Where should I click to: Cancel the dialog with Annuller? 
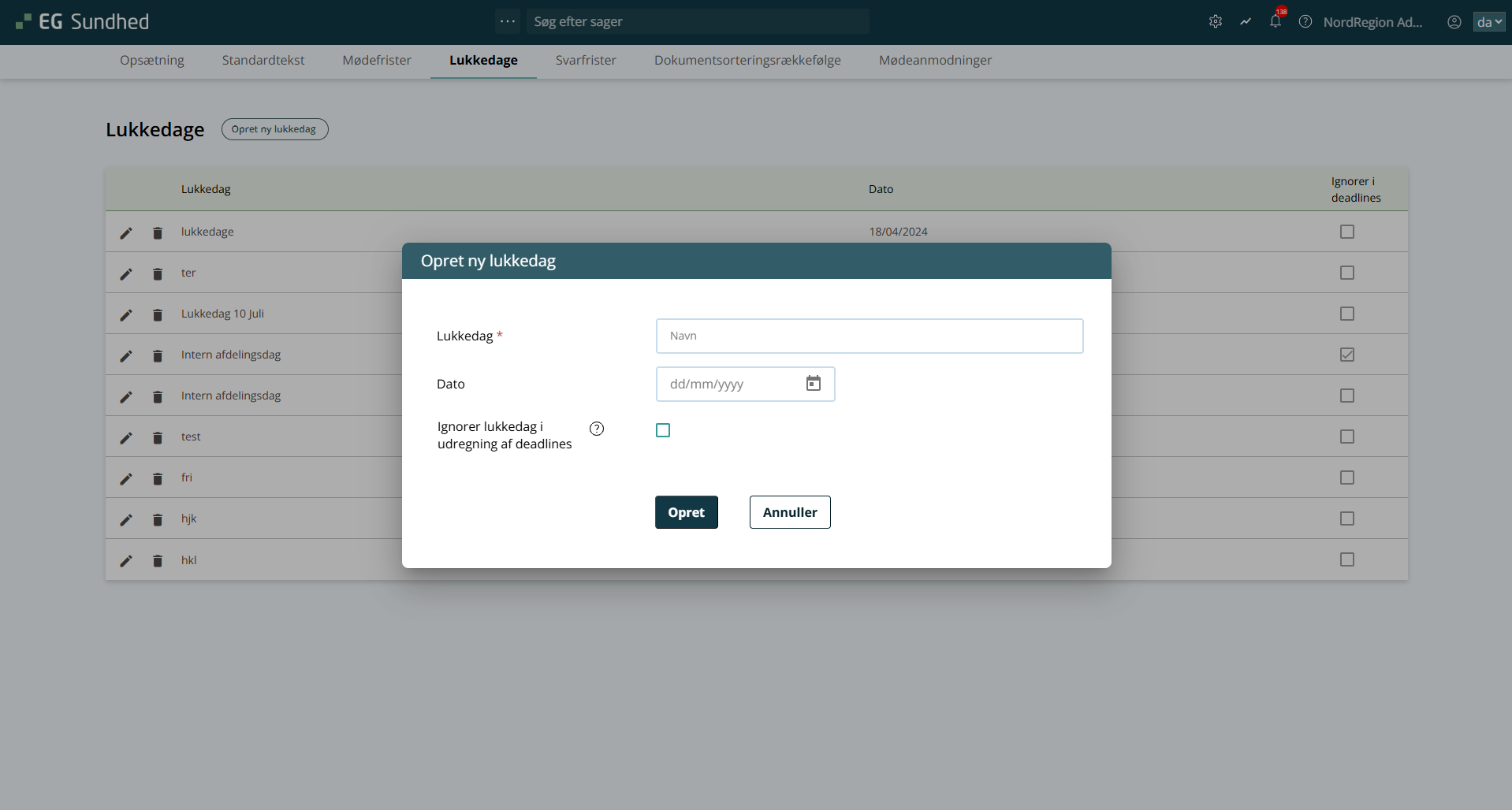(789, 512)
